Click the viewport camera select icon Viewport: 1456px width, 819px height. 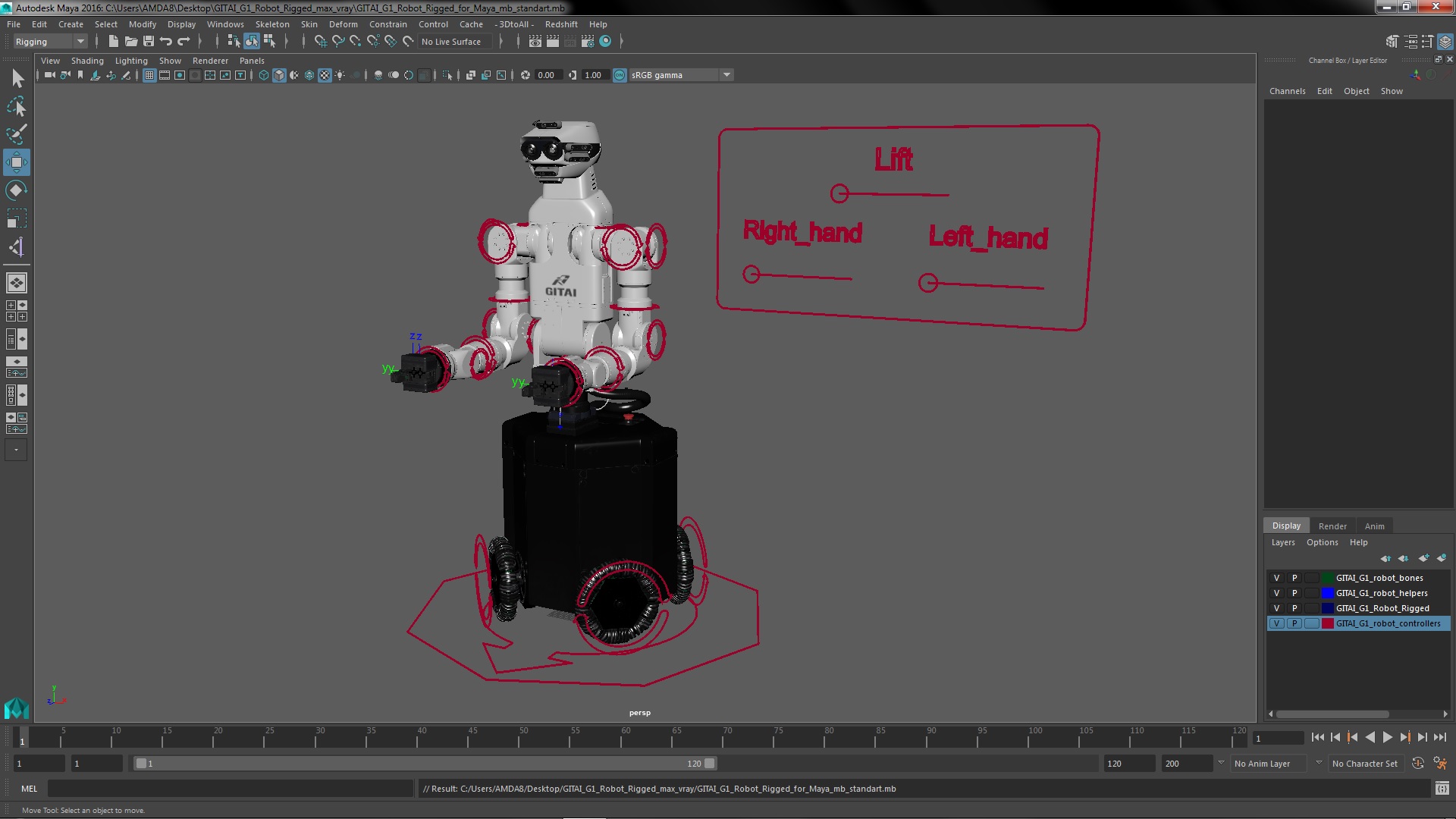(x=49, y=75)
